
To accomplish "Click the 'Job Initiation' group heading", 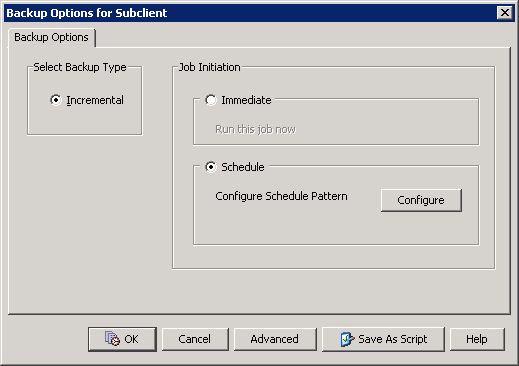I will point(210,67).
